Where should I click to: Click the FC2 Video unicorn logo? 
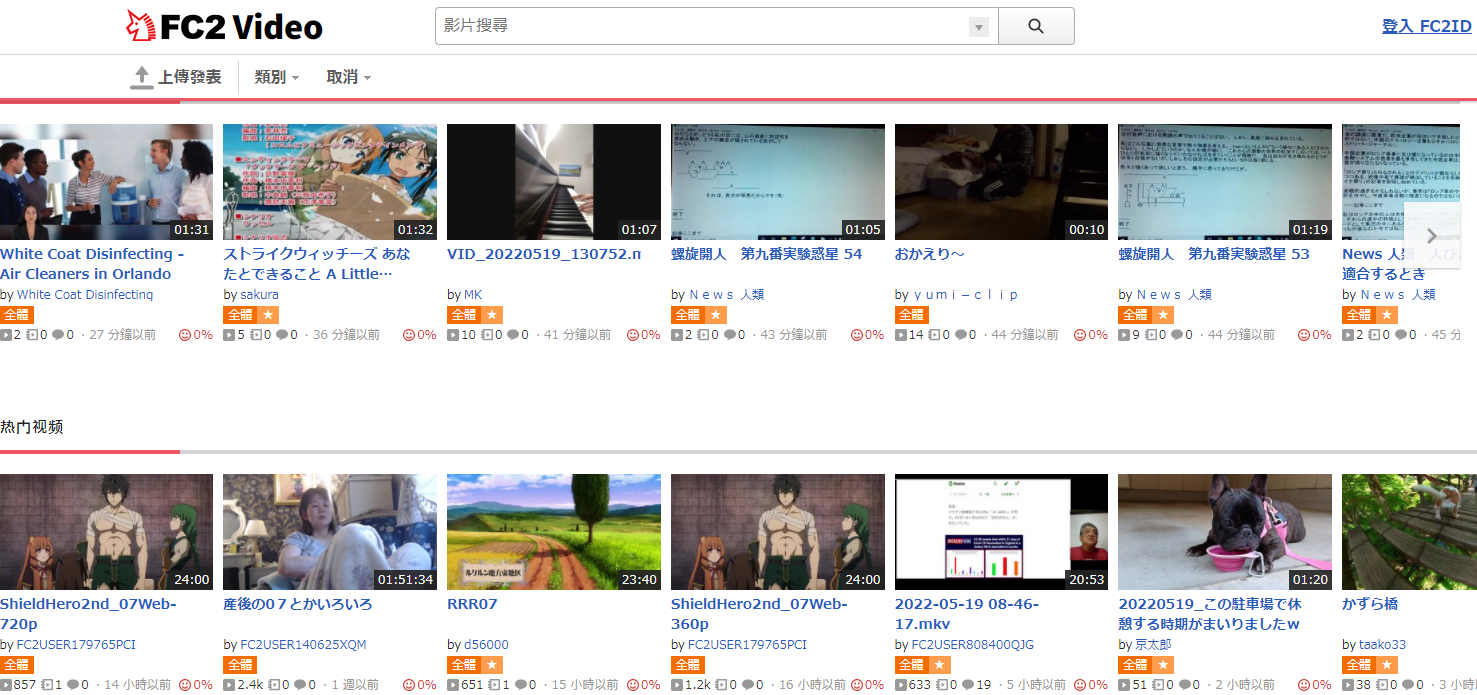tap(141, 26)
